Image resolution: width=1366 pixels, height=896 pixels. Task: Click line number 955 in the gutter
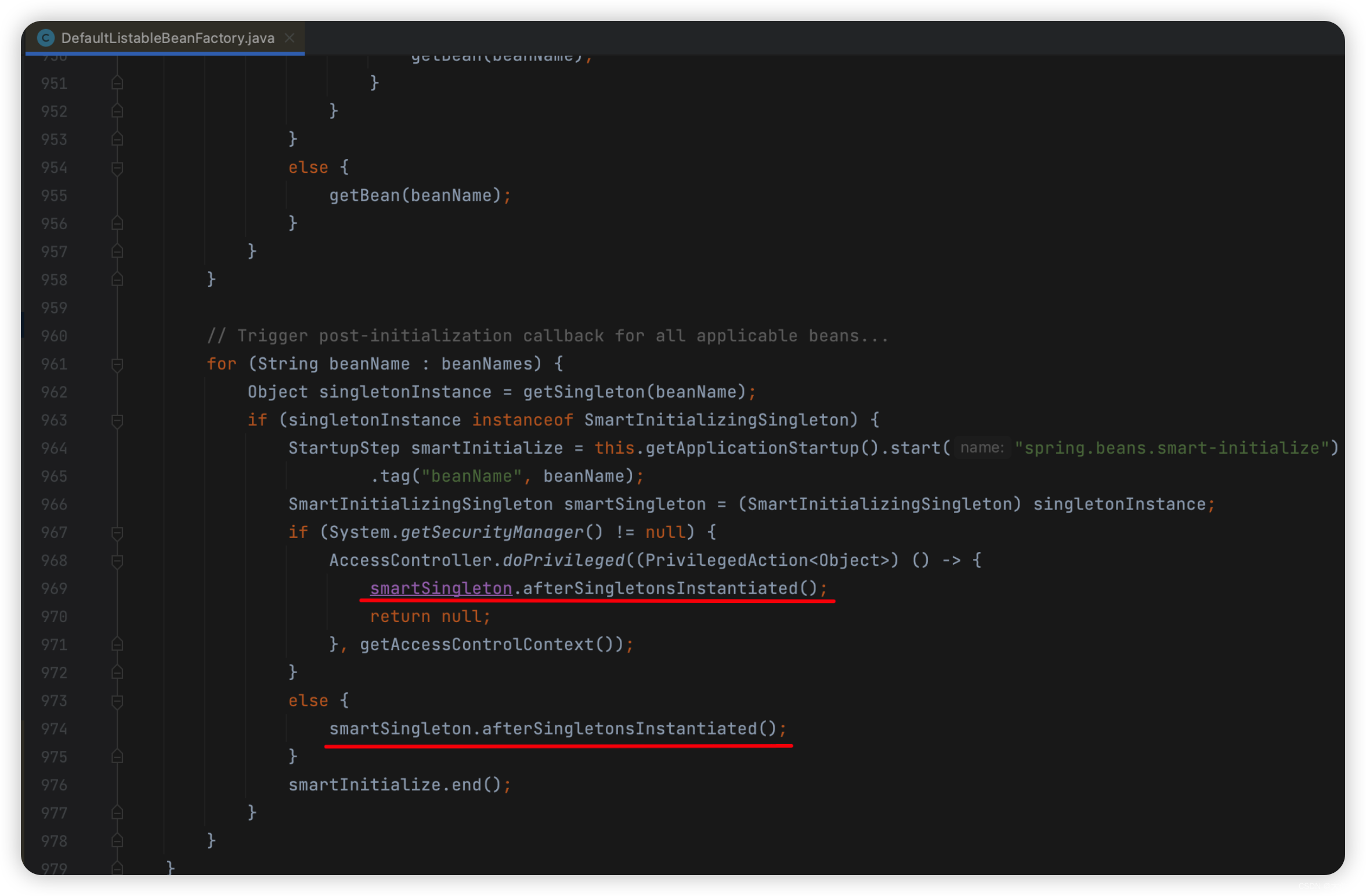[x=54, y=196]
